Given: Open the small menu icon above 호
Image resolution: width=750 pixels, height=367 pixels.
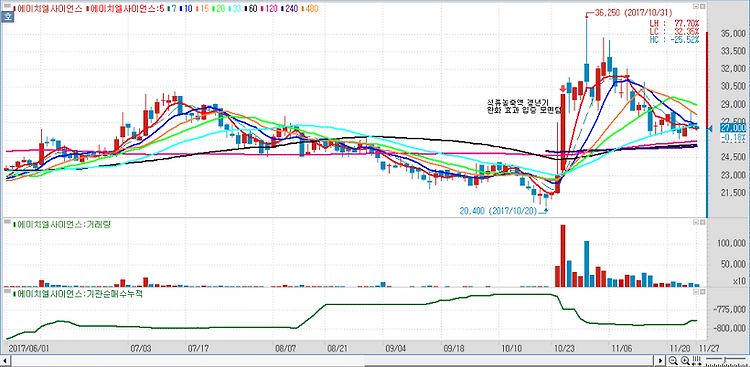Looking at the screenshot, I should tap(7, 6).
